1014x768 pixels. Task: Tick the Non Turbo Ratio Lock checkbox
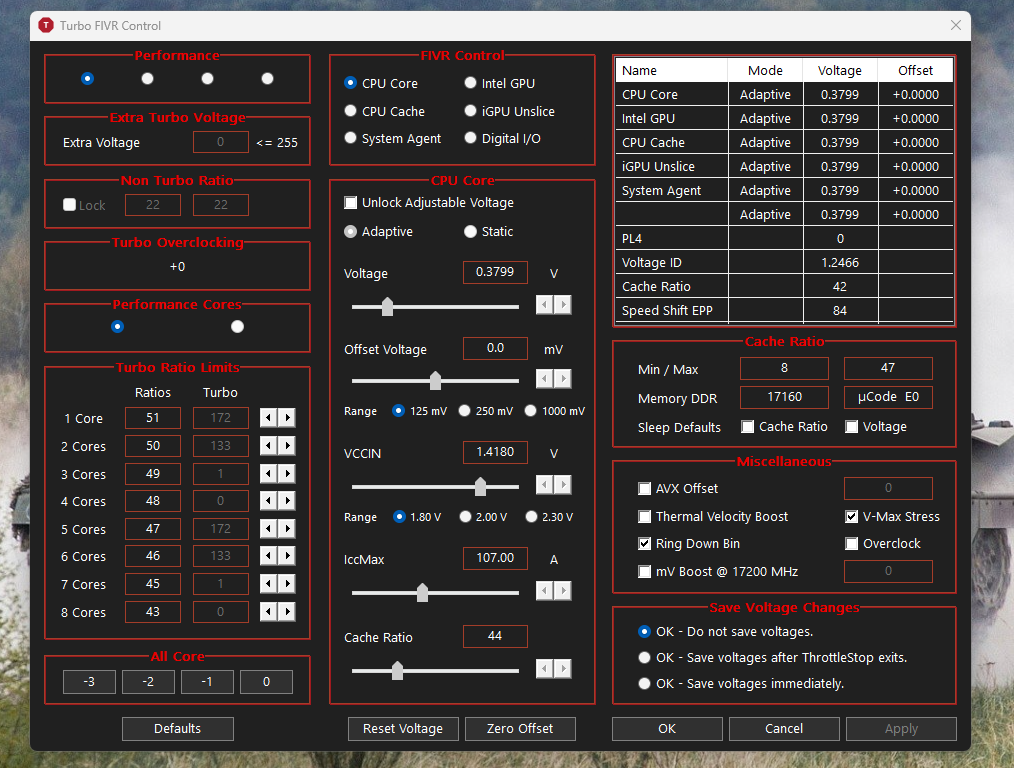point(69,205)
